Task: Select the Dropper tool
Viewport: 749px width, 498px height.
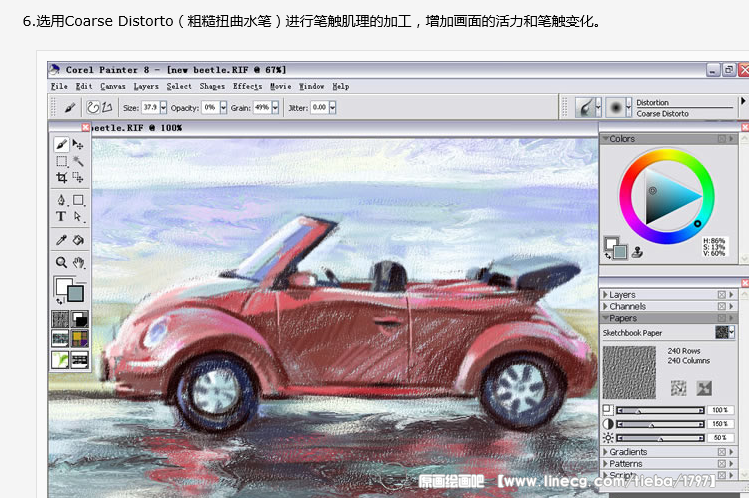Action: (61, 240)
